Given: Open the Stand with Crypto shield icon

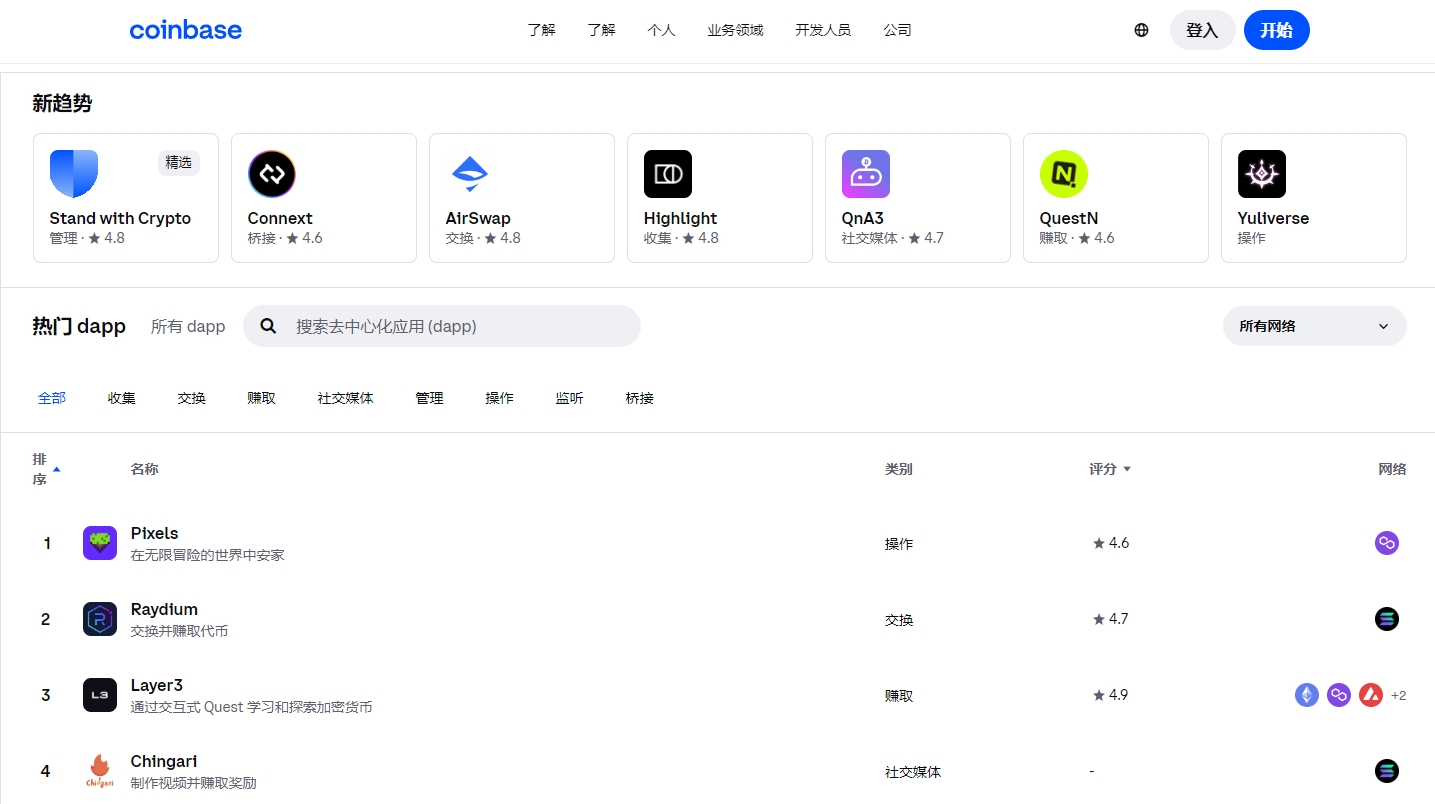Looking at the screenshot, I should 73,173.
